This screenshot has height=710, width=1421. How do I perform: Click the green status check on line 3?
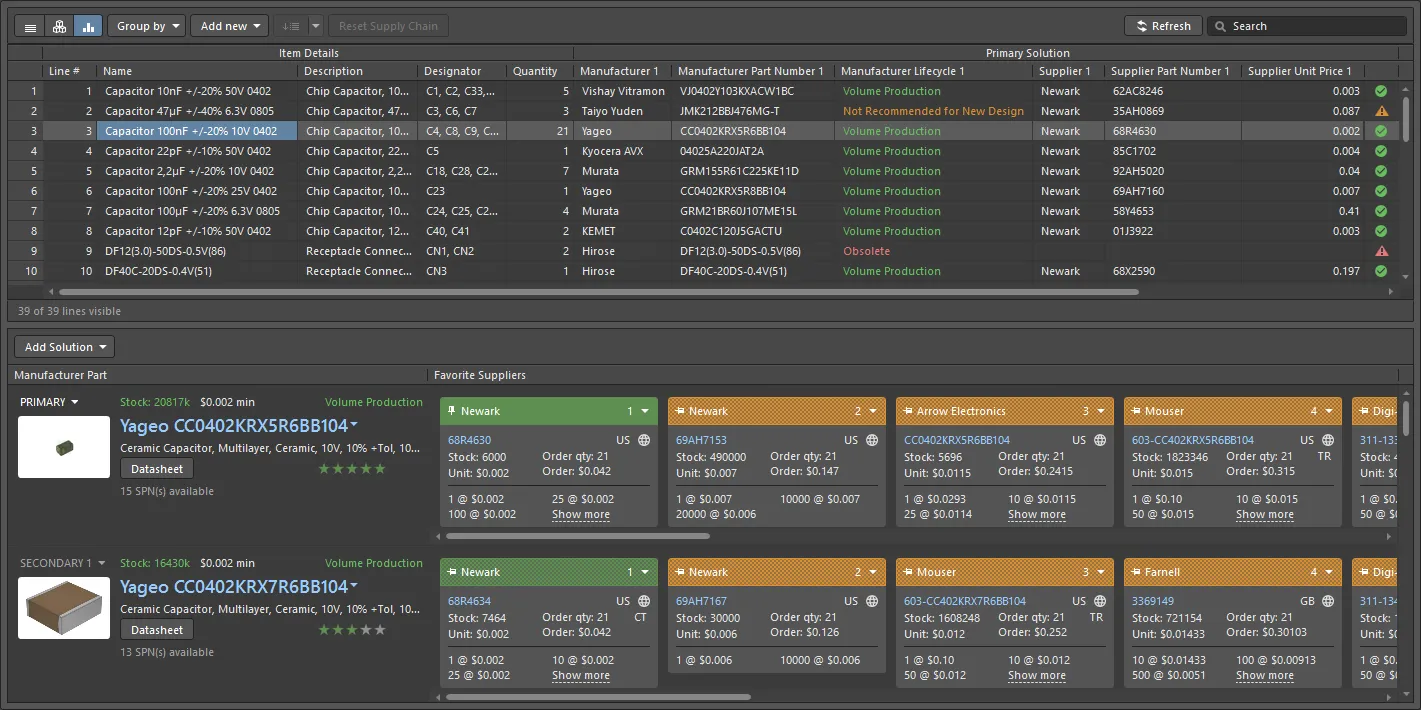(x=1381, y=131)
